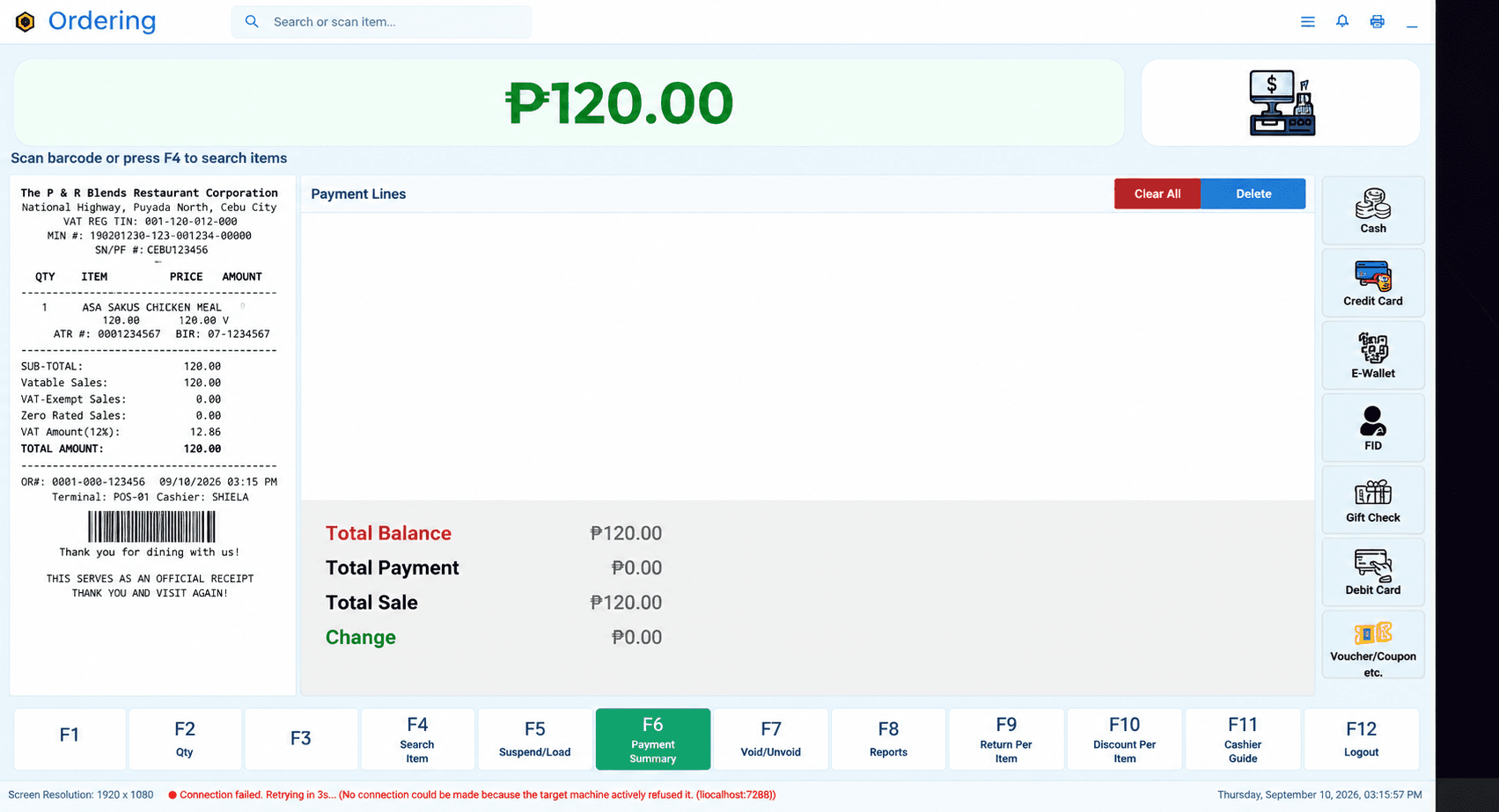Click the Total Balance label
The image size is (1499, 812).
388,533
